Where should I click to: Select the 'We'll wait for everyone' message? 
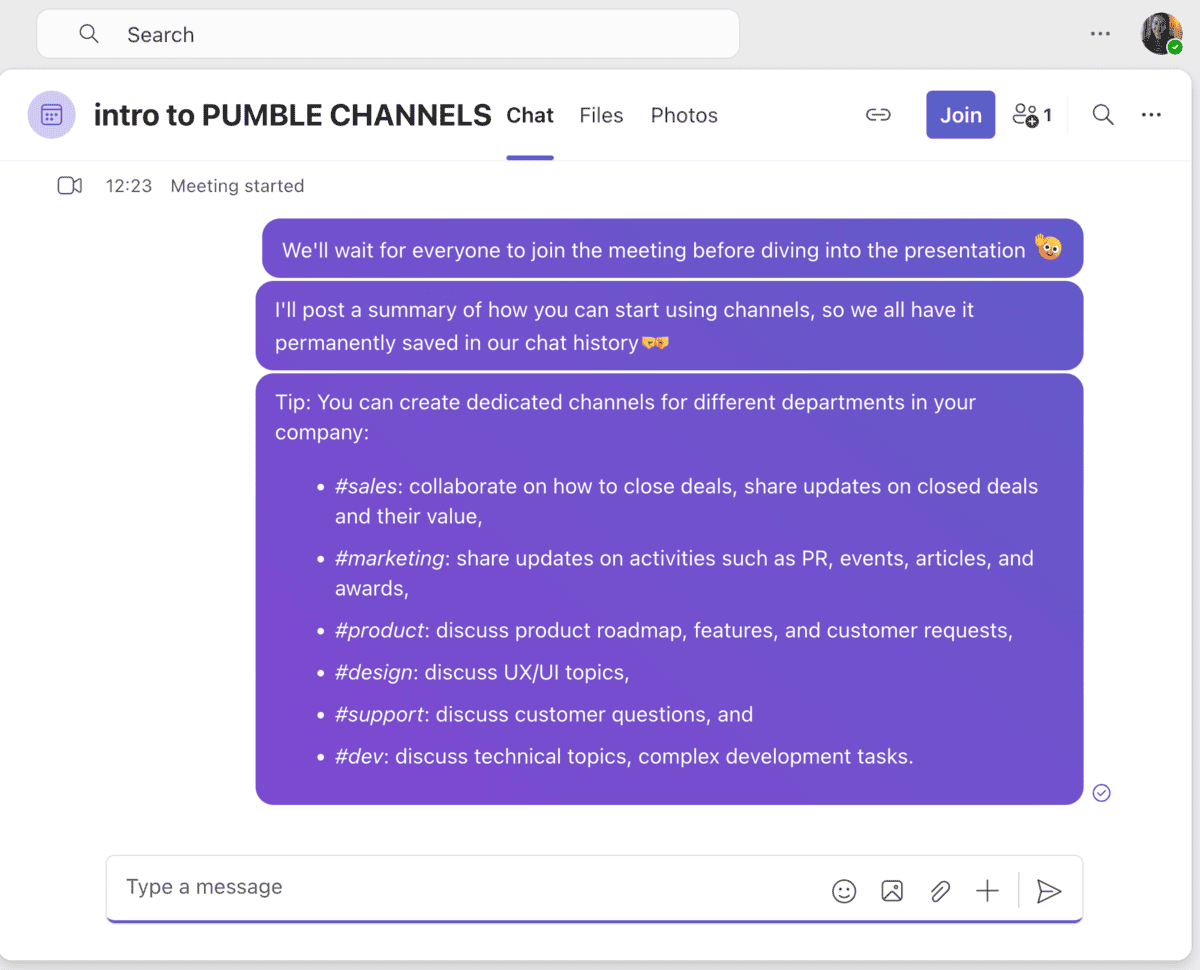point(672,249)
